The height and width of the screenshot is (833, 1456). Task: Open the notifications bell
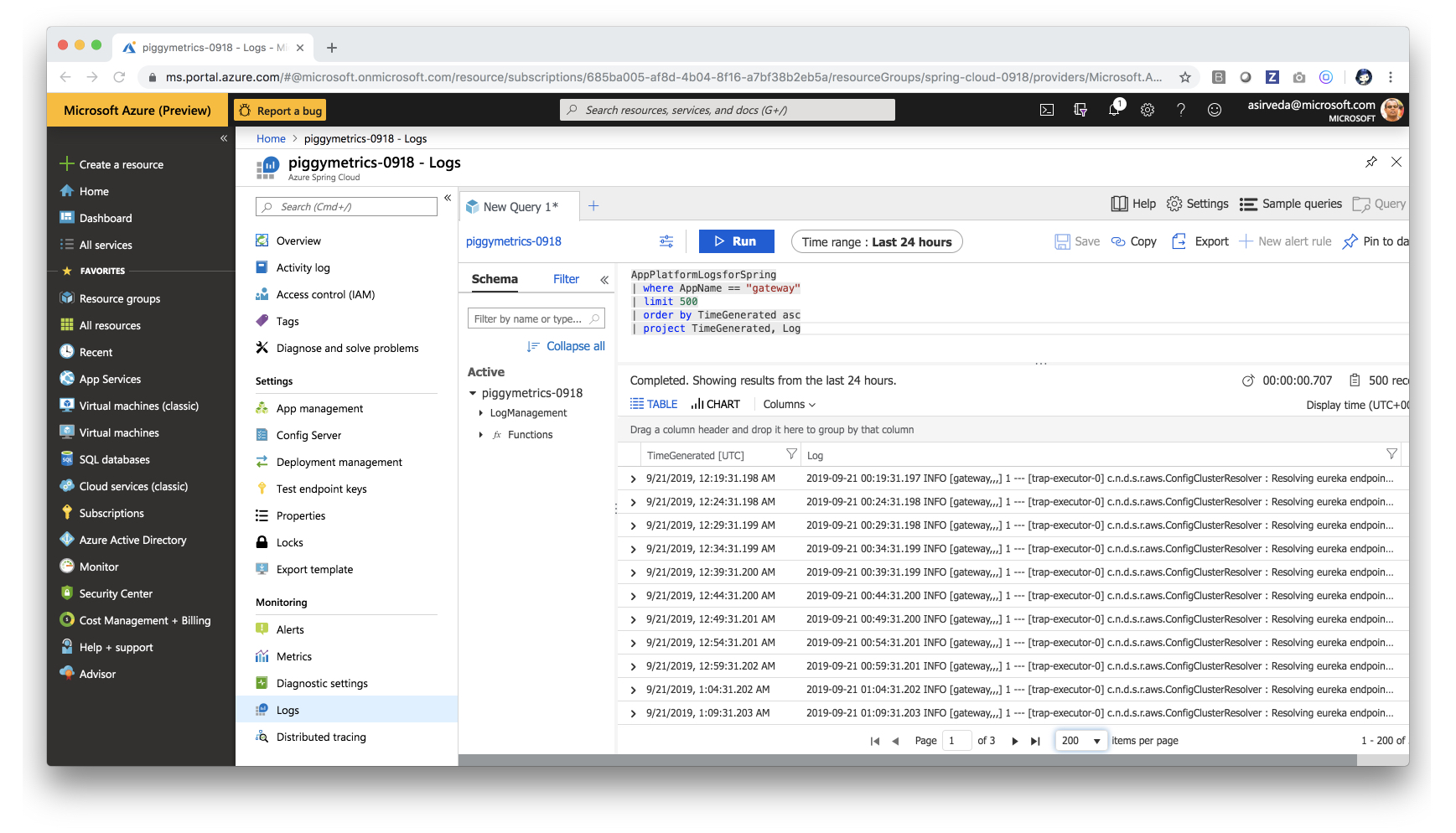tap(1114, 110)
